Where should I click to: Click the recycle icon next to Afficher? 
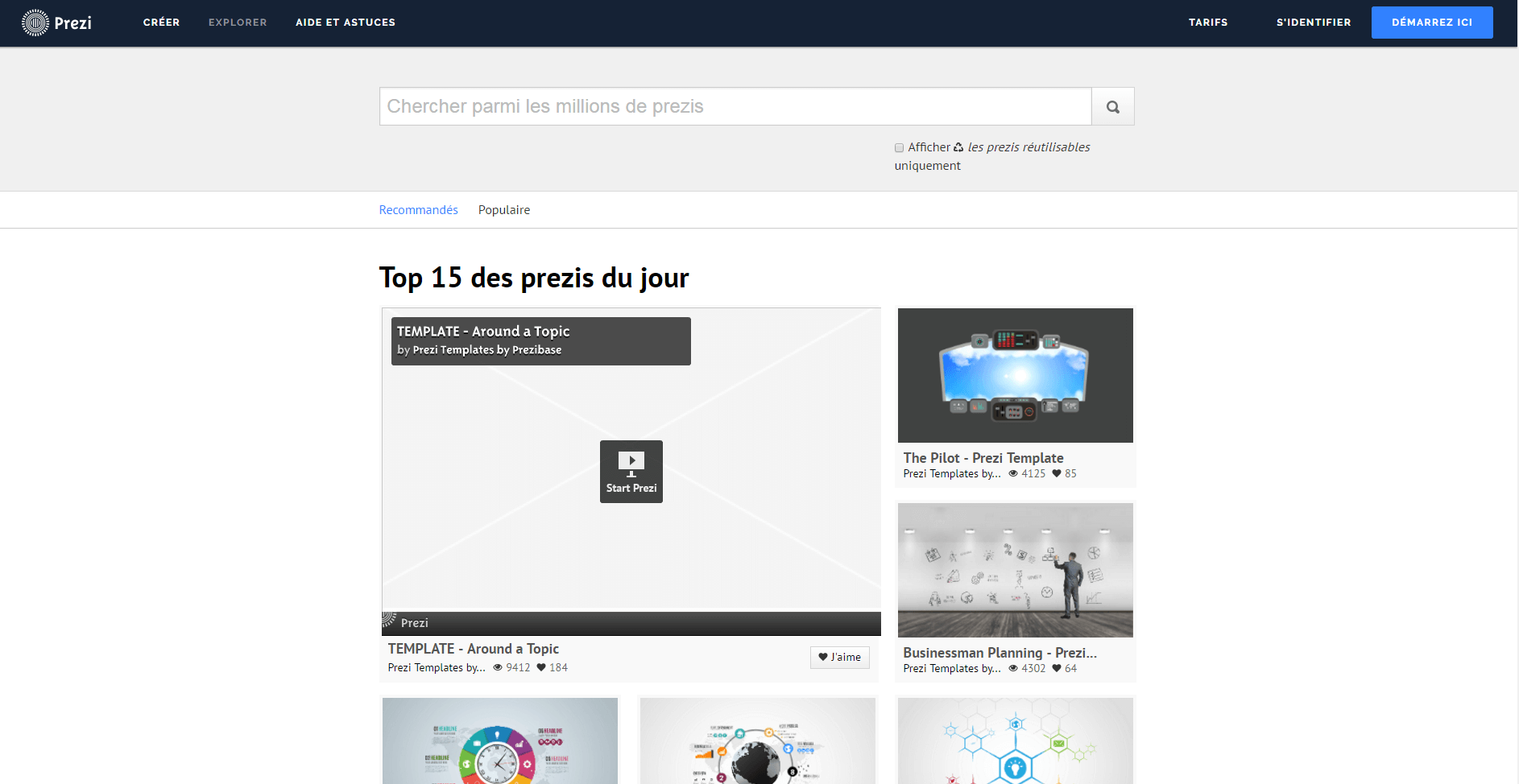(958, 147)
